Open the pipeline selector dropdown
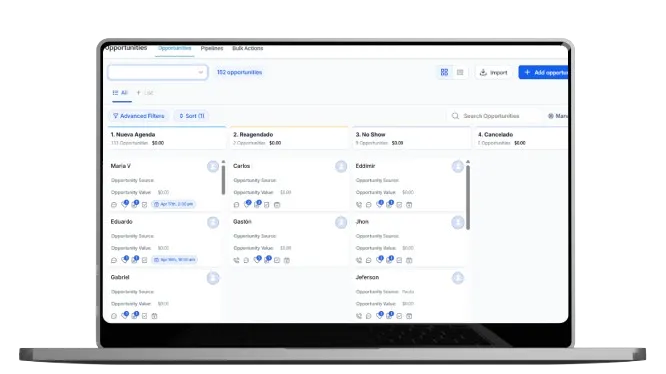This screenshot has height=374, width=666. [x=158, y=72]
